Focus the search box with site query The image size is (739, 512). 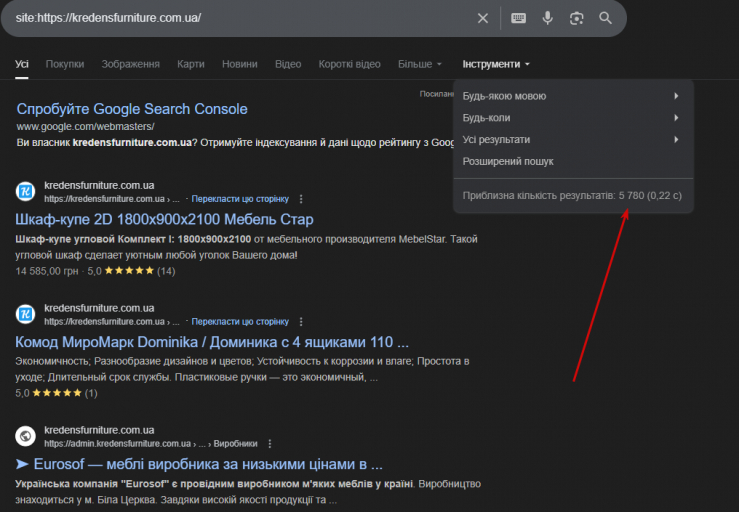click(240, 18)
